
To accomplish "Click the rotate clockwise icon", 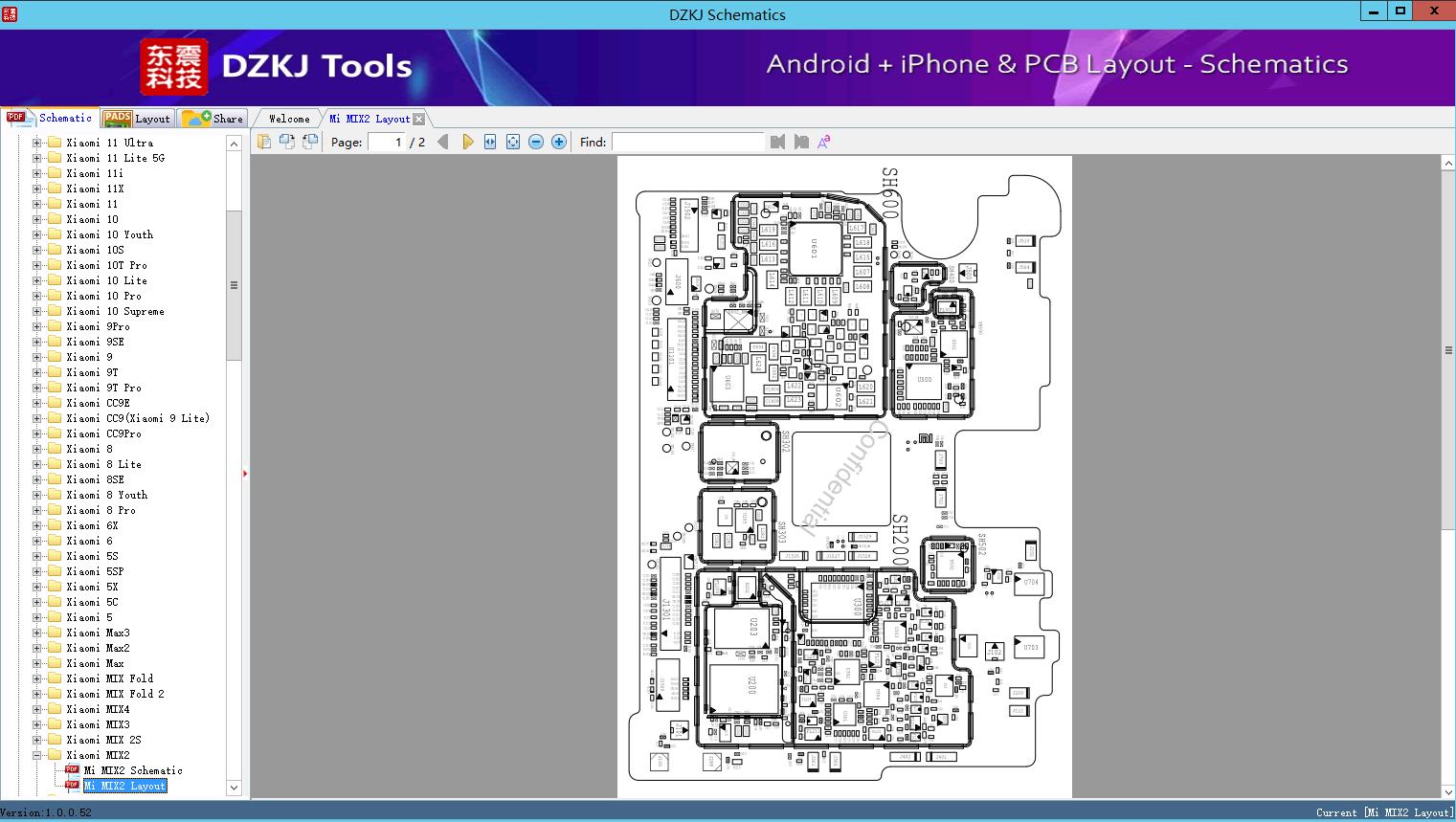I will pos(310,142).
